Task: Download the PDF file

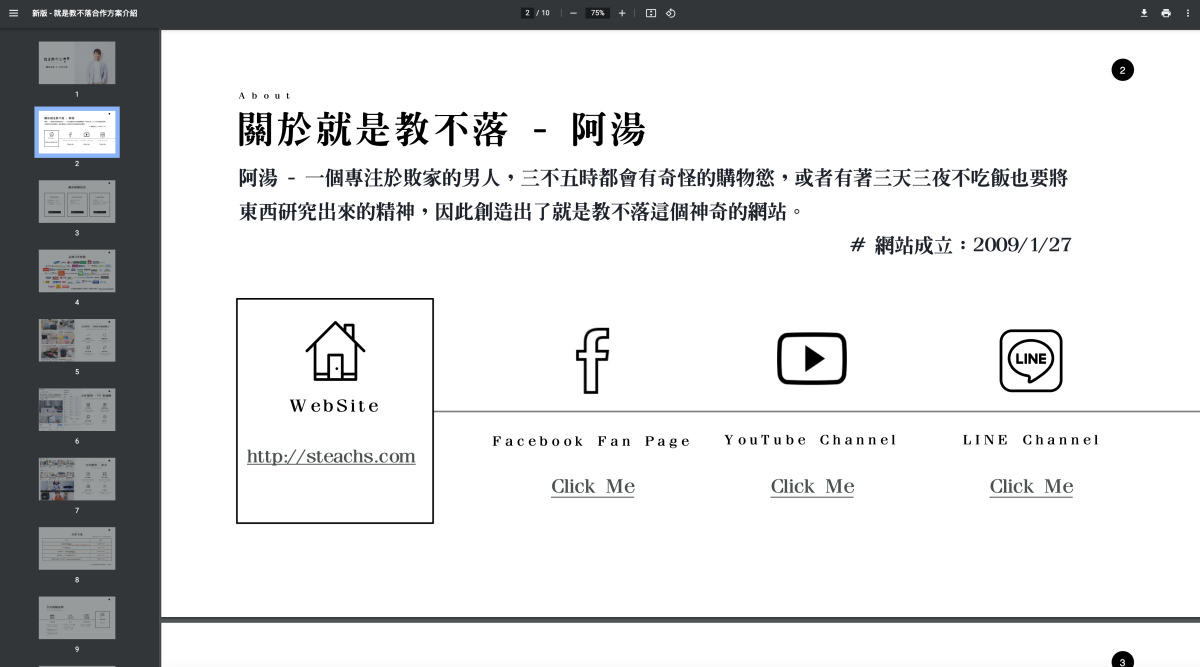Action: 1144,13
